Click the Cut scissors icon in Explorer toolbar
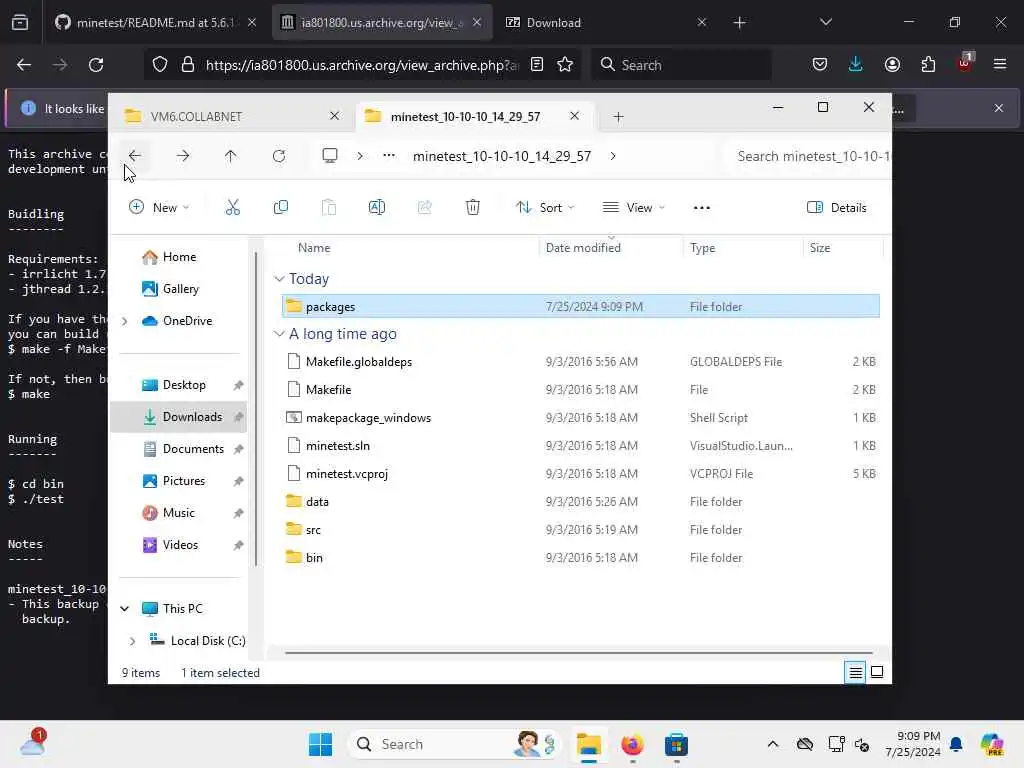 point(232,208)
